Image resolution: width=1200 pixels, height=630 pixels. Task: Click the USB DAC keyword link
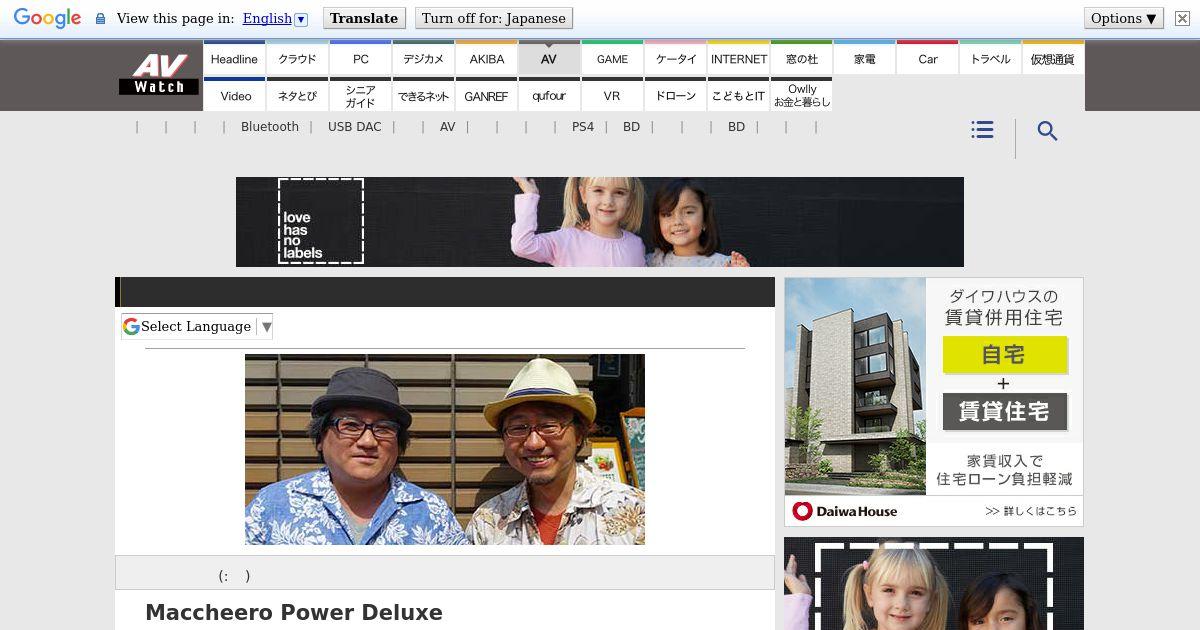(x=354, y=127)
